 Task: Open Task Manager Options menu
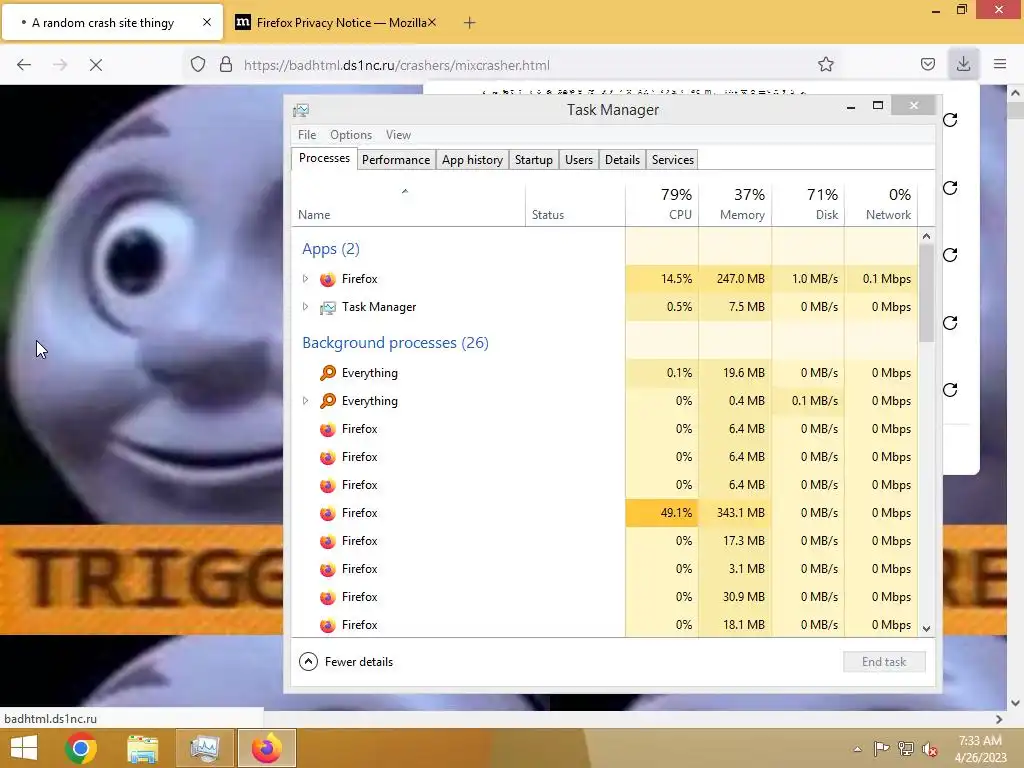pos(351,135)
